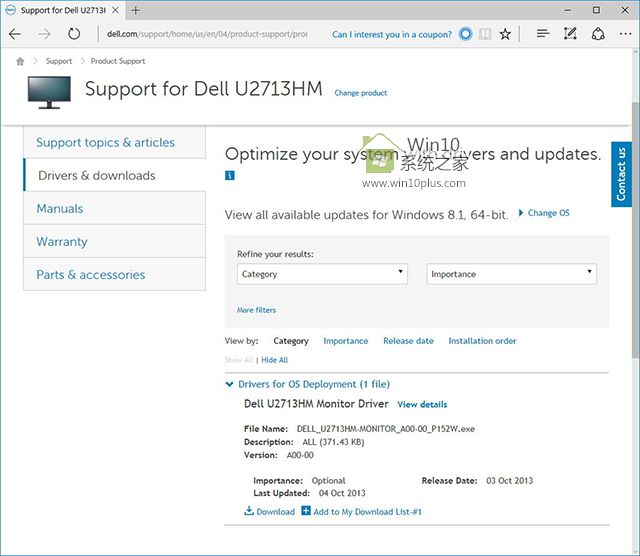Click file name DELL_U2713HM-MONITOR_A00-00_P152W.exe

point(386,429)
